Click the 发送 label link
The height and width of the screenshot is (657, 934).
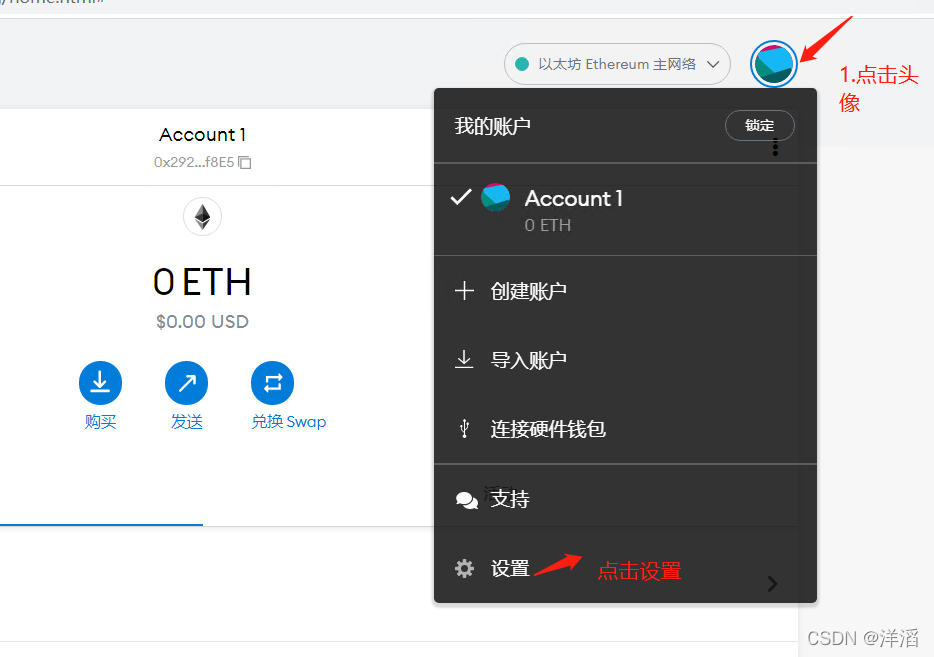(x=186, y=422)
